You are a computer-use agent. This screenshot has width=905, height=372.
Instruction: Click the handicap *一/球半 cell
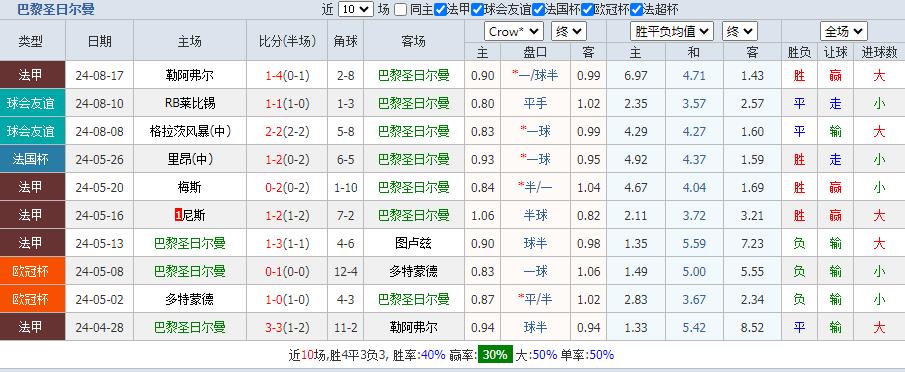point(535,76)
